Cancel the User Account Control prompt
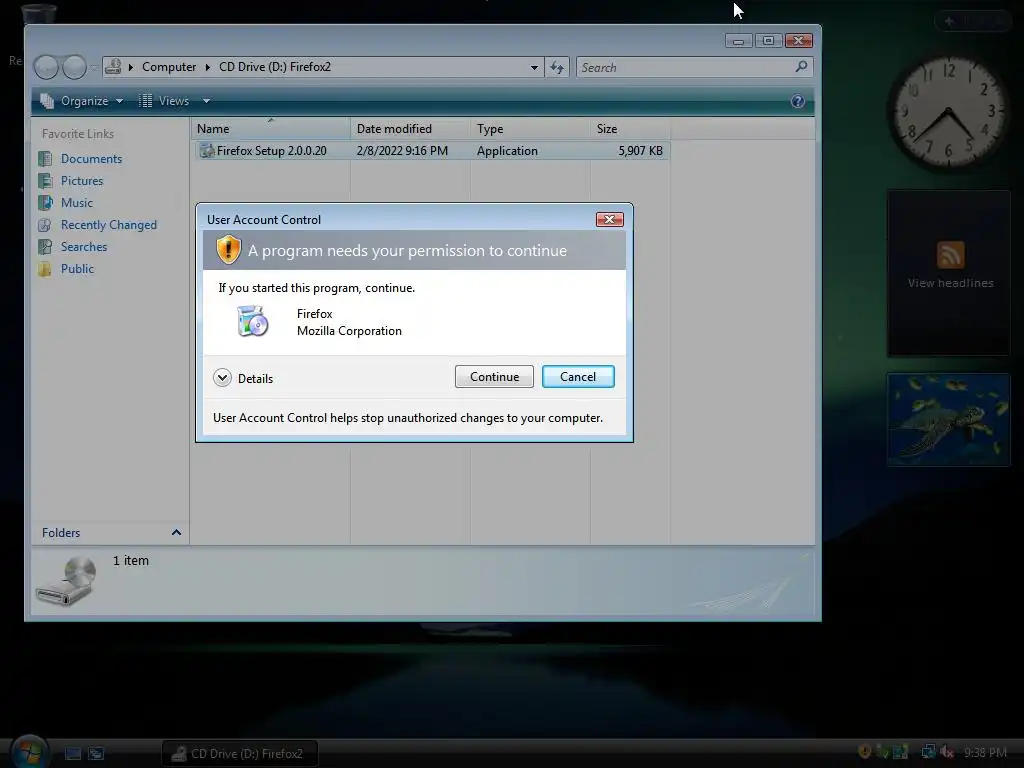The height and width of the screenshot is (768, 1024). tap(578, 377)
